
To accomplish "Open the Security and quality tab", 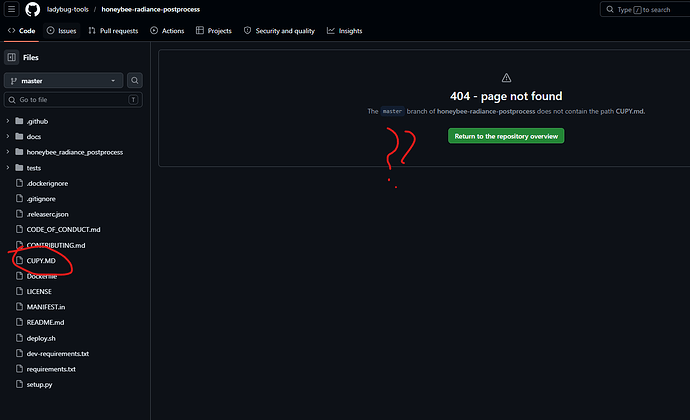I will [x=279, y=31].
